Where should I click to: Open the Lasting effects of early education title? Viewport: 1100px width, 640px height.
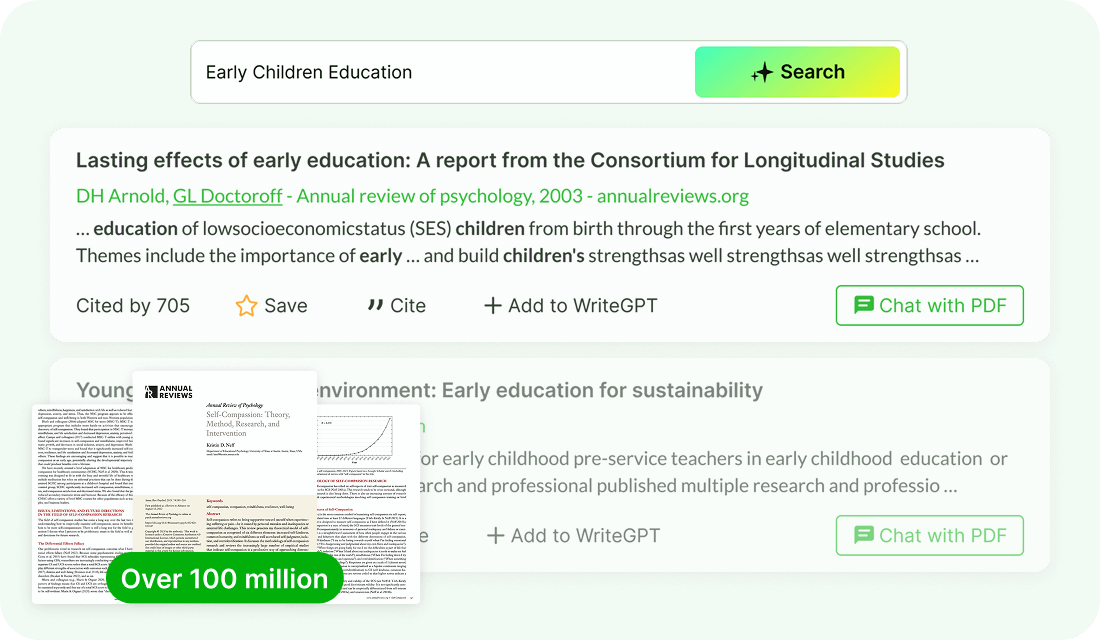pyautogui.click(x=510, y=160)
